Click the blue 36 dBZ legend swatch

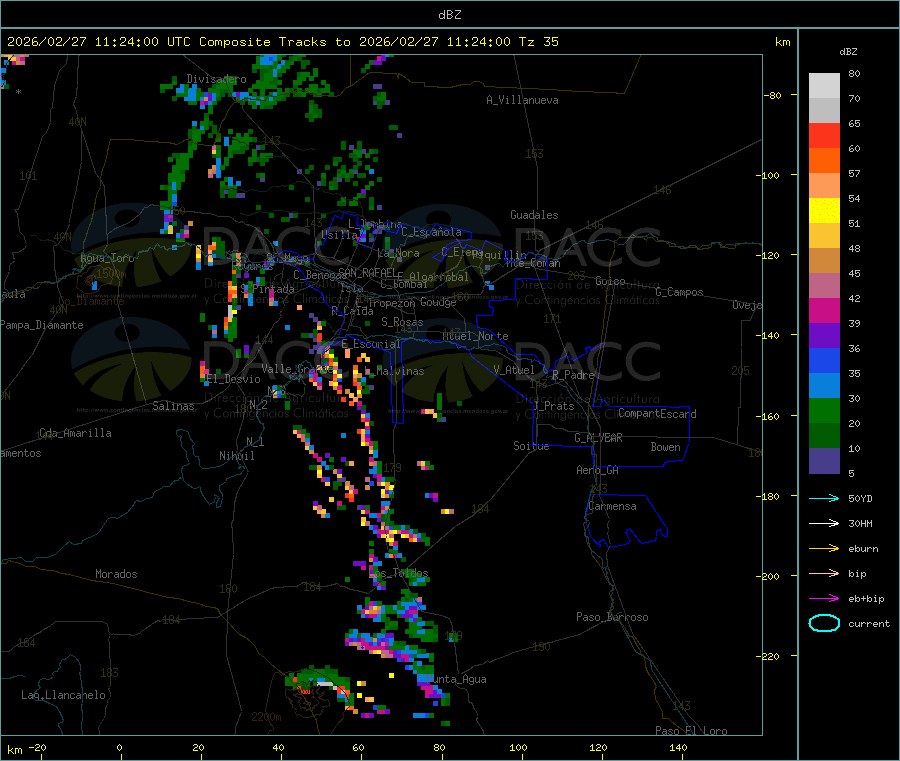click(824, 360)
